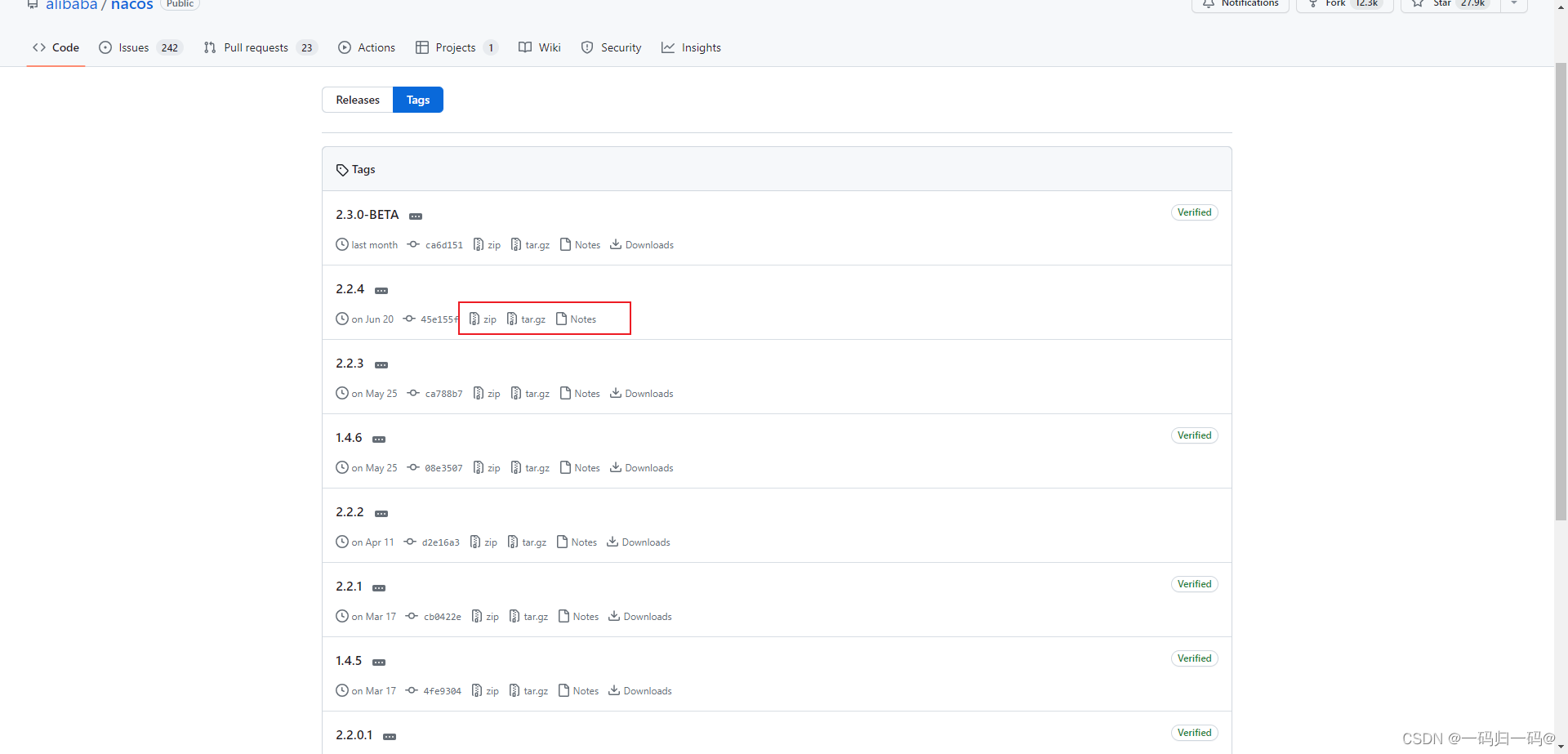Viewport: 1568px width, 754px height.
Task: Open Downloads for tag 2.2.2
Action: click(x=639, y=542)
